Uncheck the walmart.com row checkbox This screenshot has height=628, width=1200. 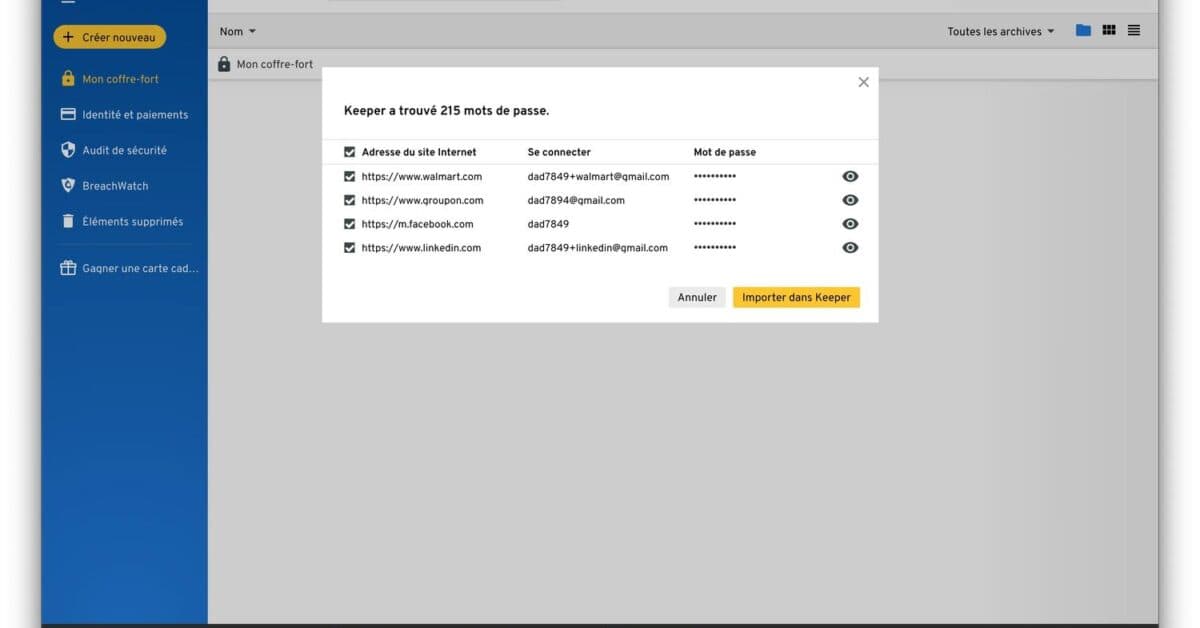point(349,176)
